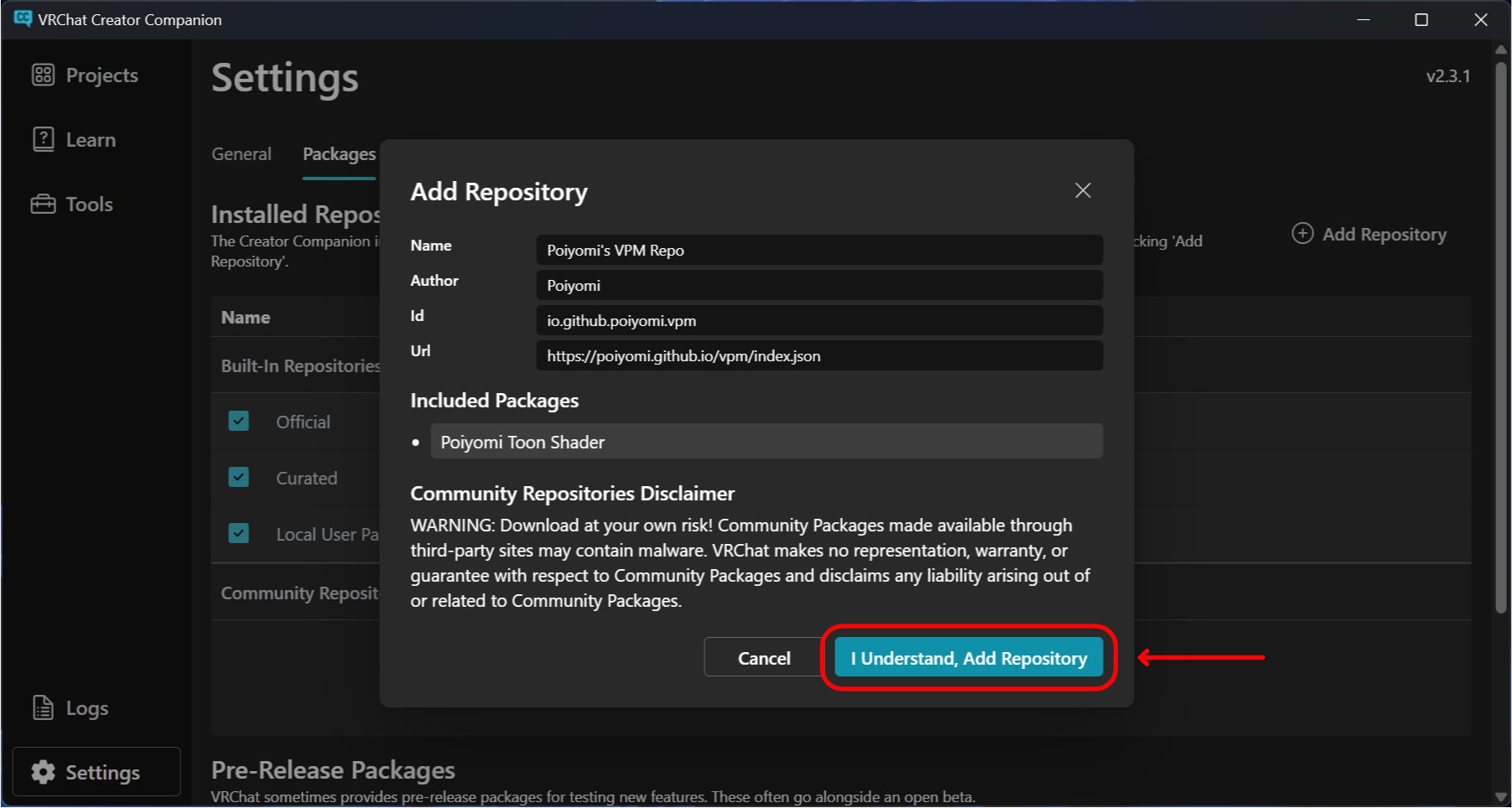Open the Projects section in sidebar
The height and width of the screenshot is (808, 1512).
(85, 75)
